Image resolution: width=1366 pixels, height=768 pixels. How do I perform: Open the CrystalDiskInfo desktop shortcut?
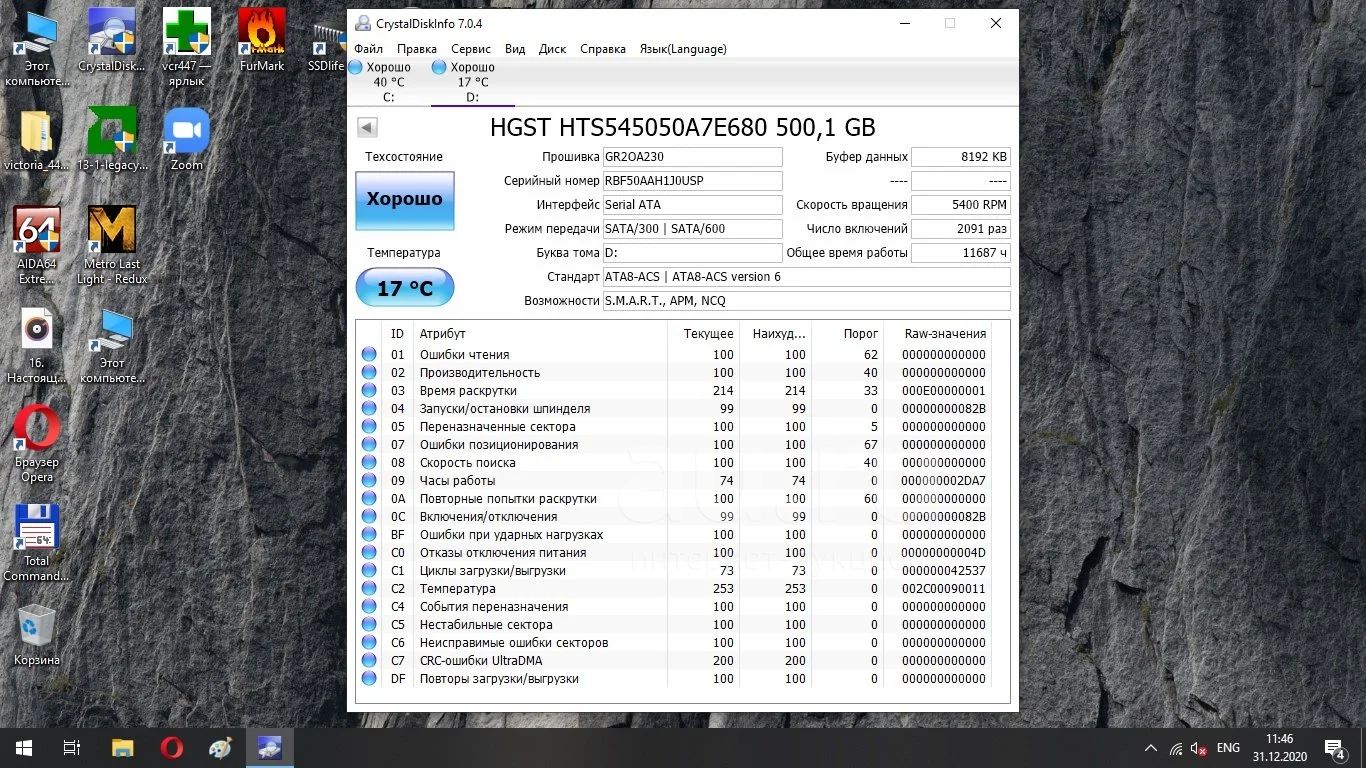pos(112,40)
